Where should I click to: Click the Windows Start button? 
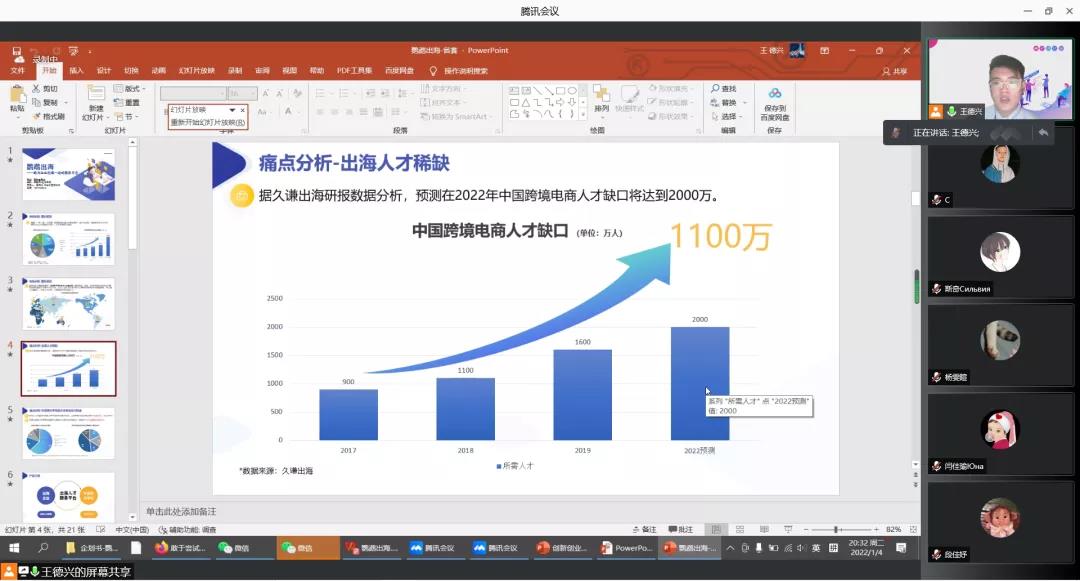(15, 548)
